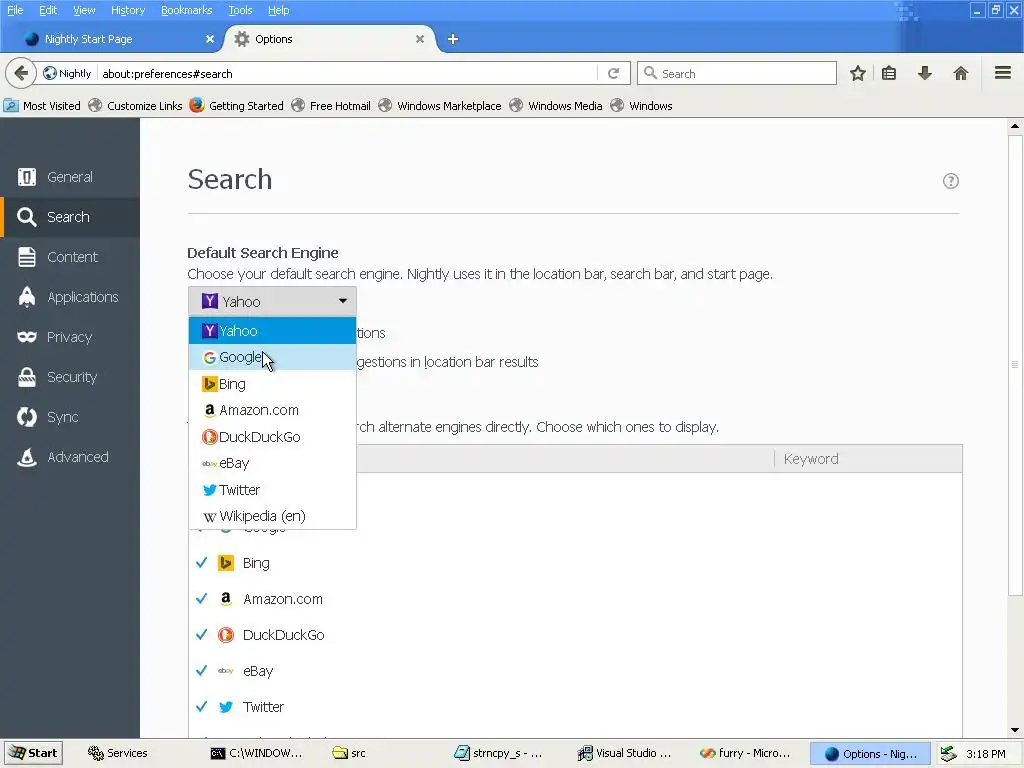Open the hamburger menu icon

click(1002, 72)
